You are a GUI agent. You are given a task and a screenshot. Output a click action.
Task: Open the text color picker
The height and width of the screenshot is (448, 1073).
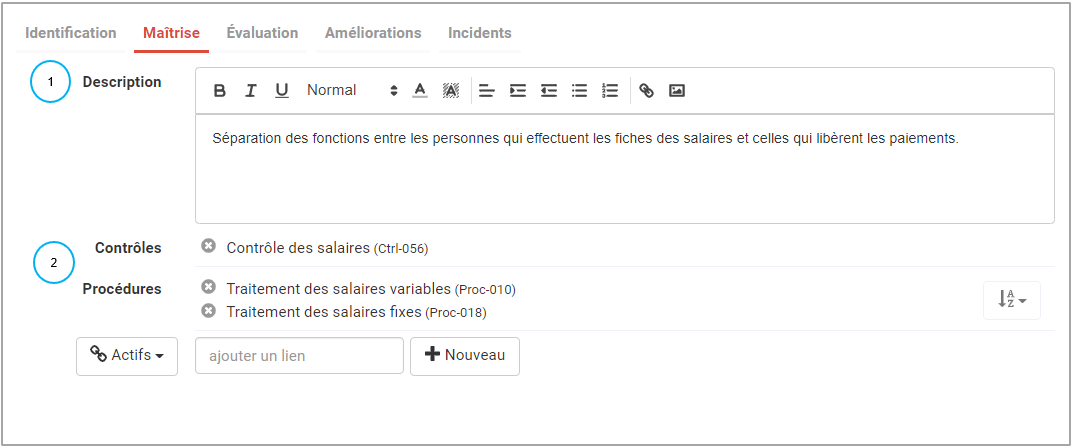tap(420, 91)
